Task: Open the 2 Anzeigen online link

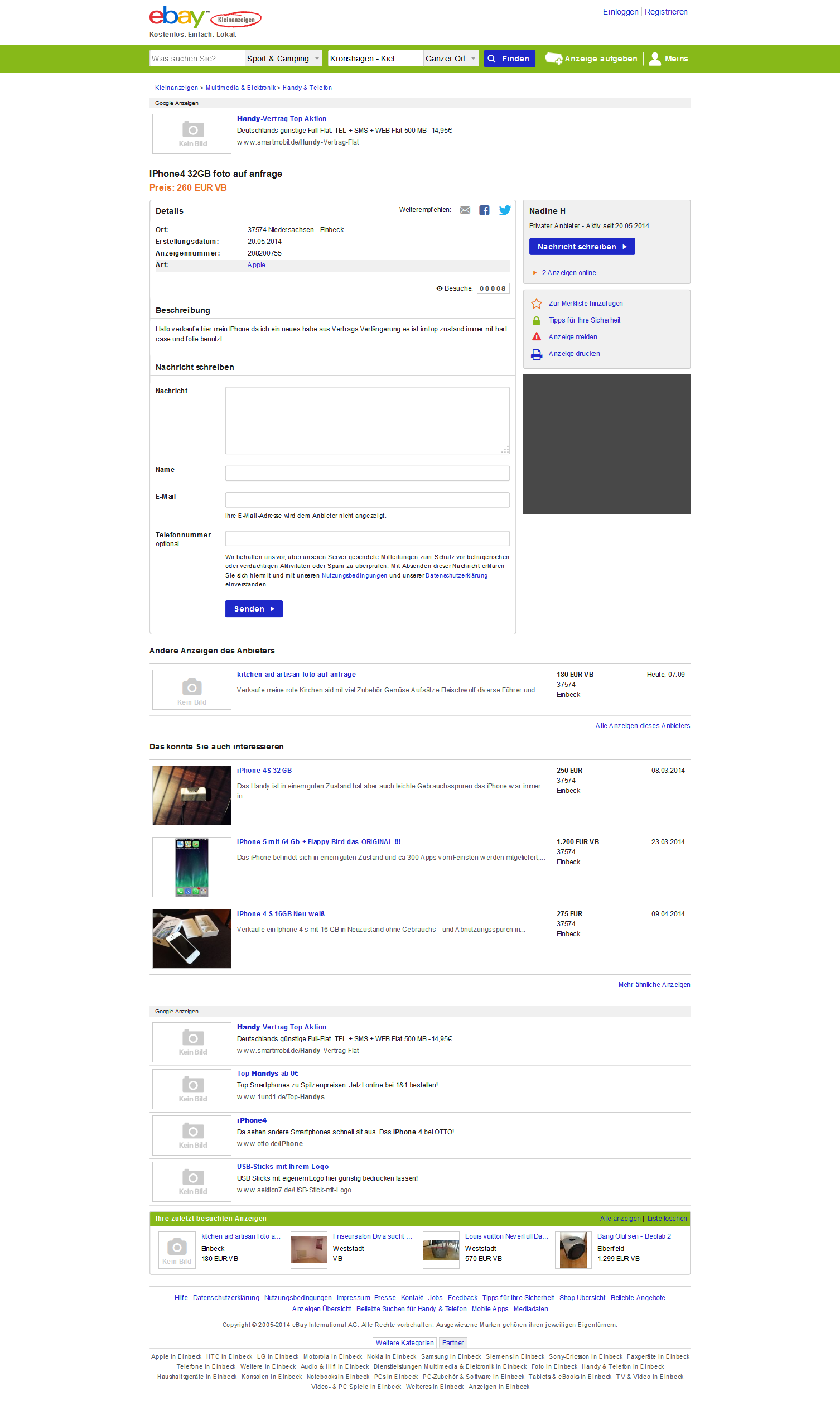Action: tap(569, 273)
